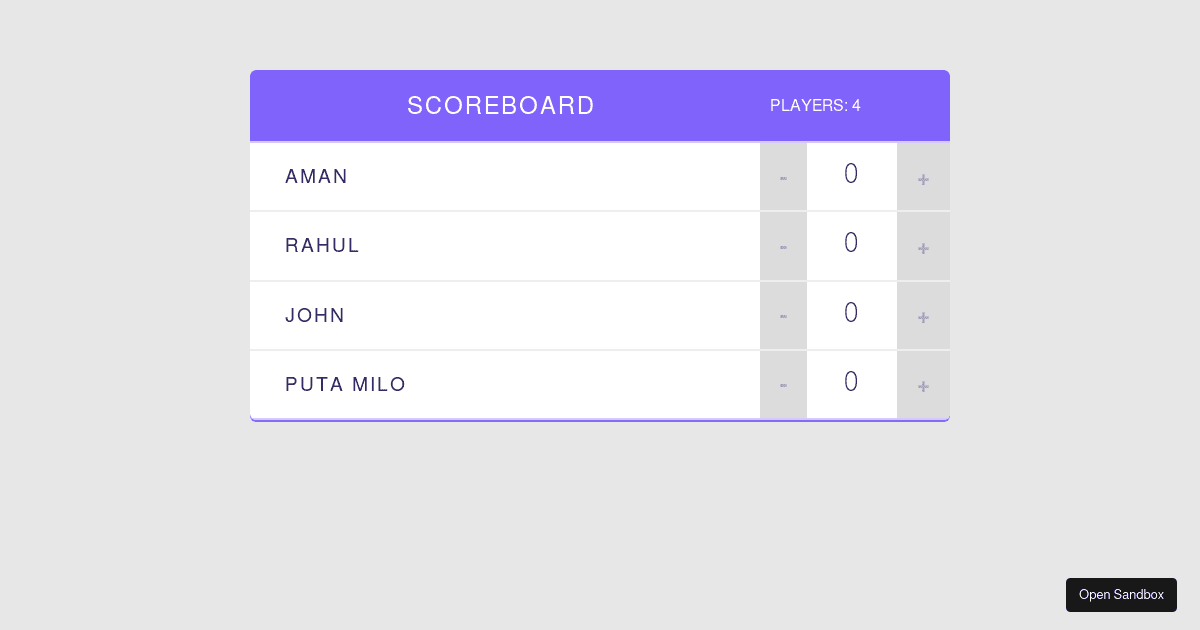The image size is (1200, 630).
Task: Click John's score display
Action: coord(851,314)
